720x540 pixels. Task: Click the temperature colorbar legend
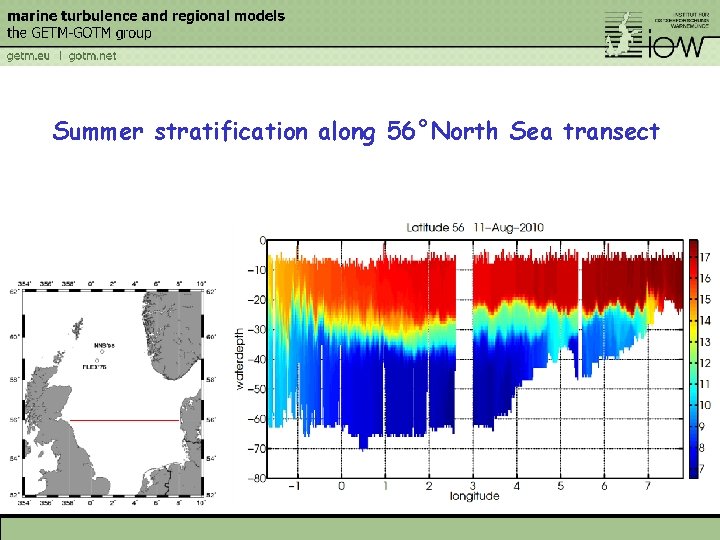(x=693, y=359)
